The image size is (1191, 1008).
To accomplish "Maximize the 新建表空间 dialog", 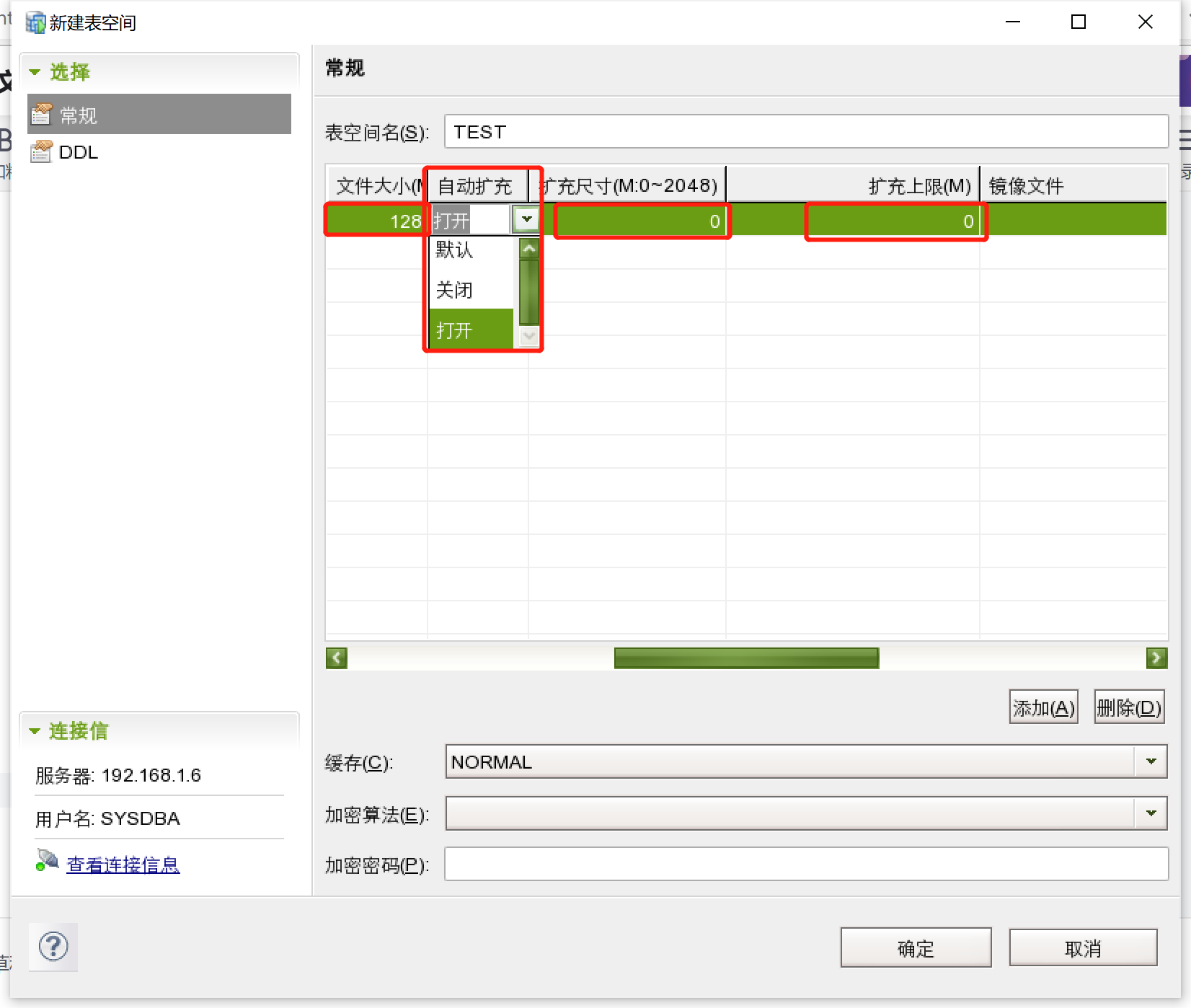I will click(x=1079, y=22).
